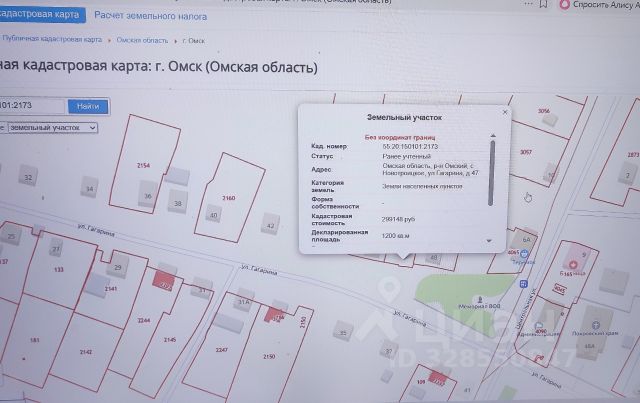Click building 48 below the popup
Screen dimensions: 640x403
pos(434,258)
